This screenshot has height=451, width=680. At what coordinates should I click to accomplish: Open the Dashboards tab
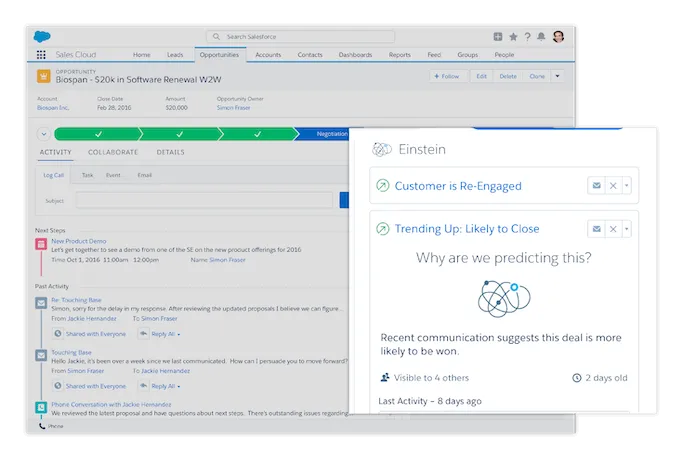355,55
